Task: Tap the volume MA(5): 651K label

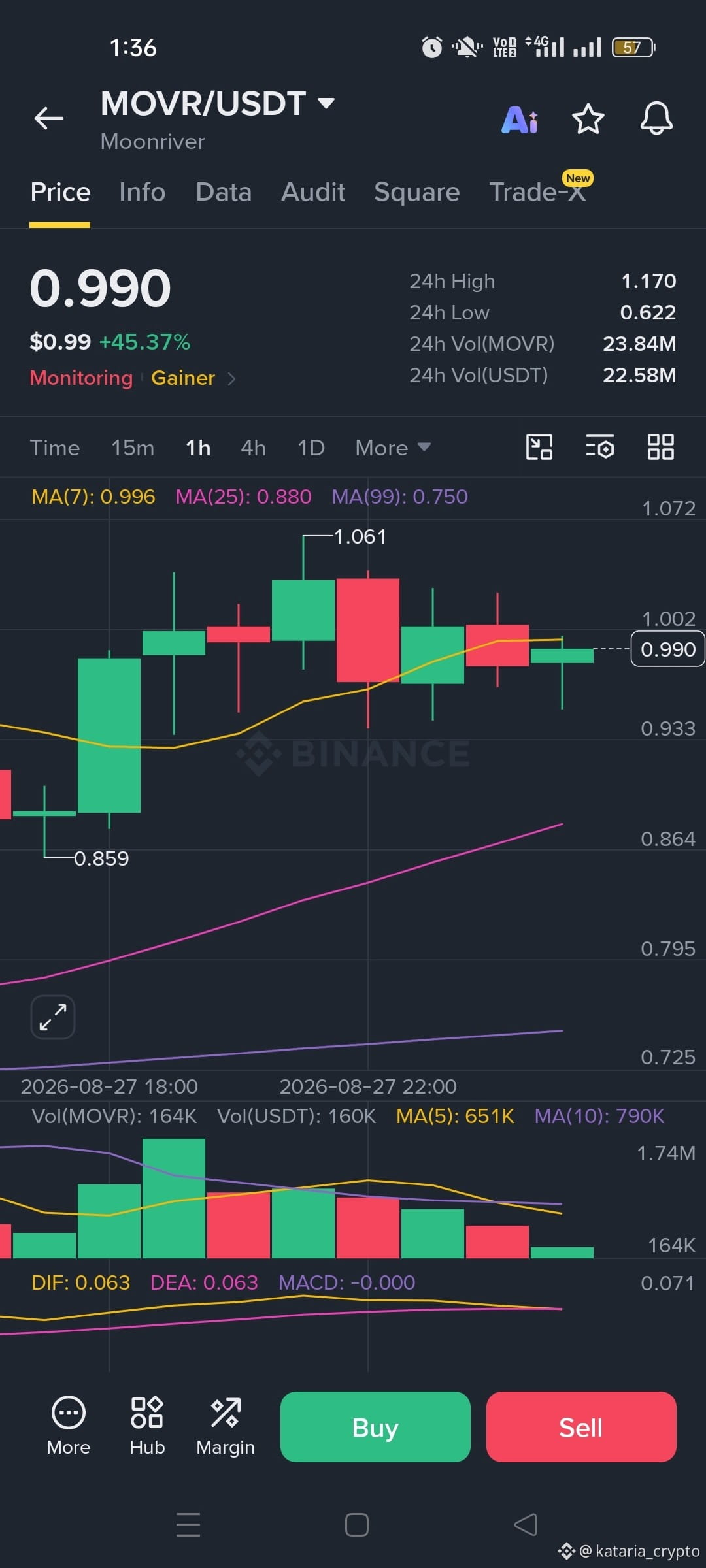Action: click(x=455, y=1116)
